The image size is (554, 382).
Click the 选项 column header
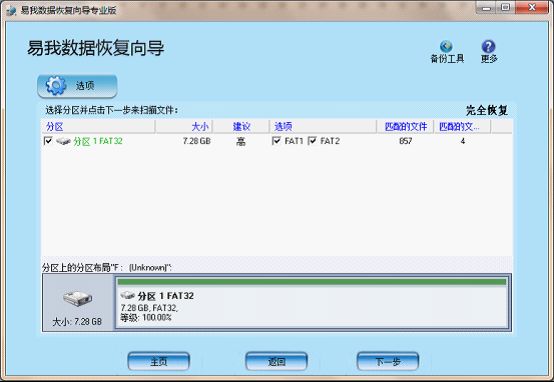[x=323, y=127]
